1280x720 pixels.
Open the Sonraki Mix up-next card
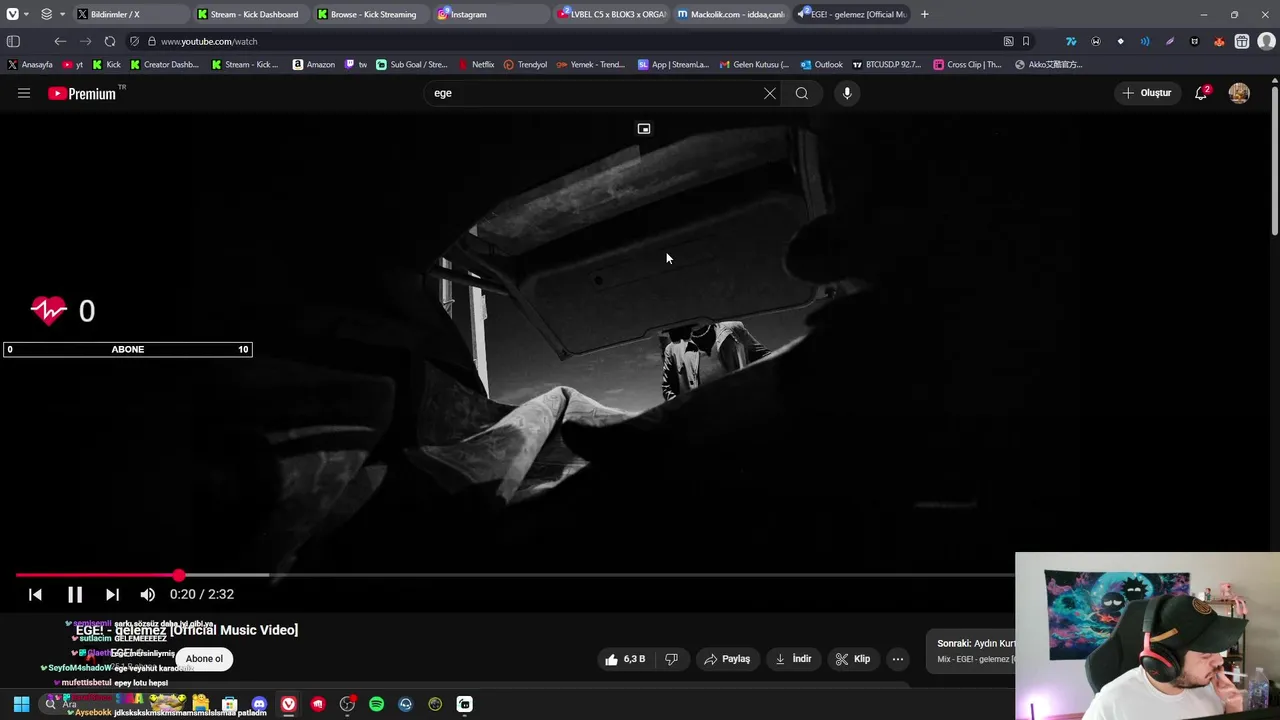pos(972,651)
